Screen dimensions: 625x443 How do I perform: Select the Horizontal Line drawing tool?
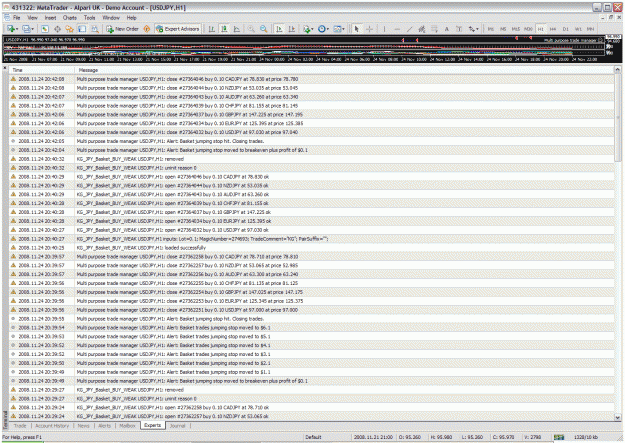point(397,29)
